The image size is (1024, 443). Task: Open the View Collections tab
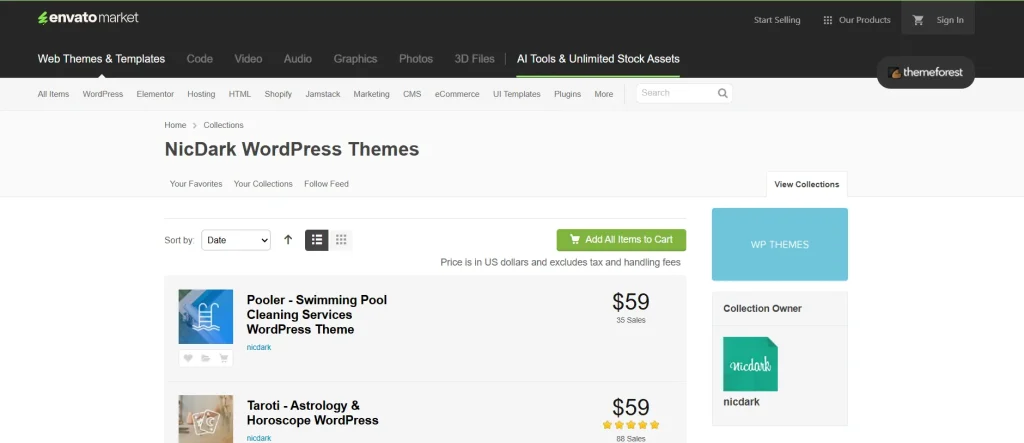[x=806, y=184]
